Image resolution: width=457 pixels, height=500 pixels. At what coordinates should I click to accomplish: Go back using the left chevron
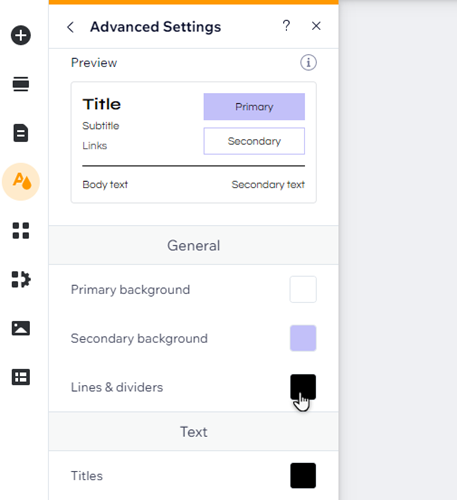point(70,27)
